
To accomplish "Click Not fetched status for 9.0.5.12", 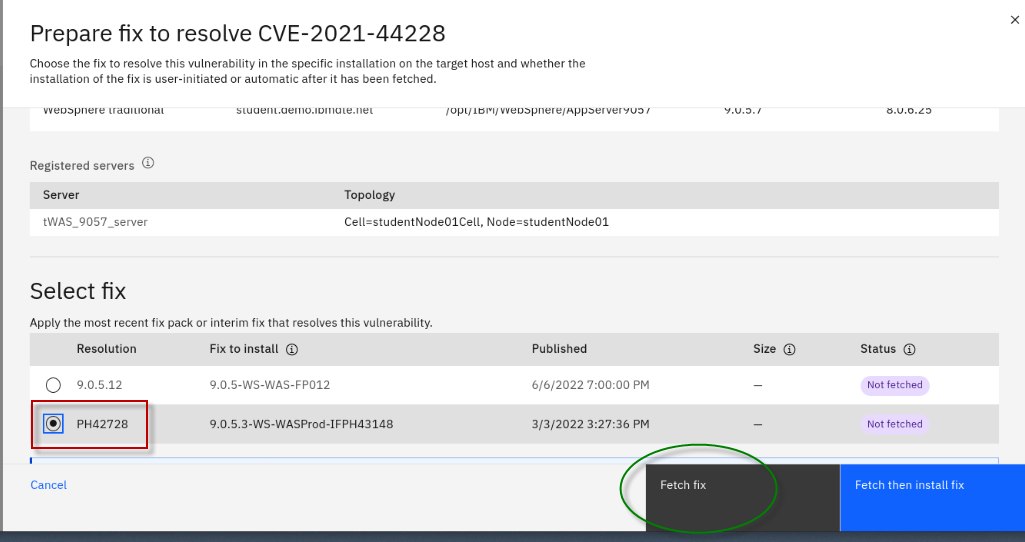I will [x=894, y=385].
